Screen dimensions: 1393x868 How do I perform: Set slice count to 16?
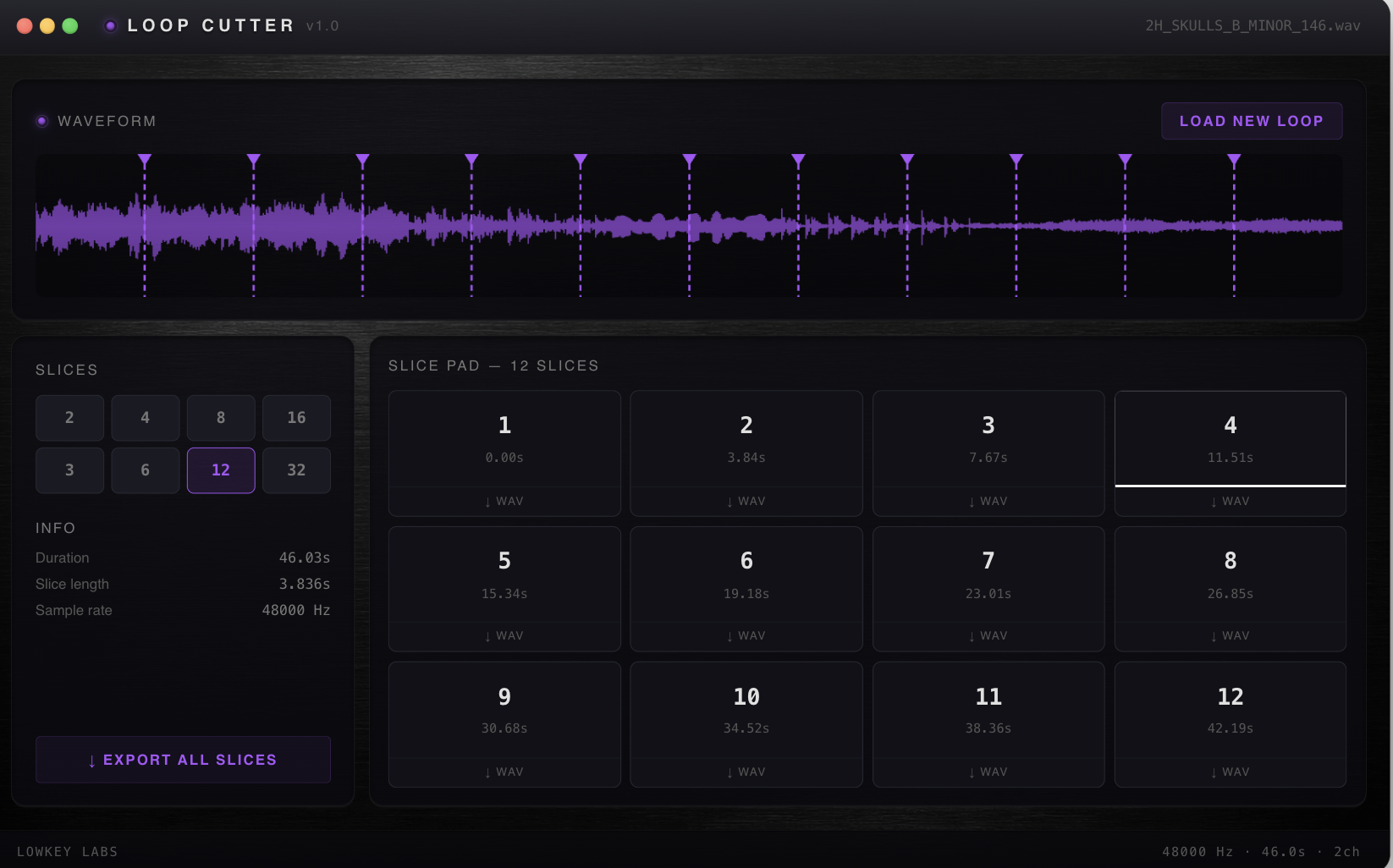coord(296,418)
